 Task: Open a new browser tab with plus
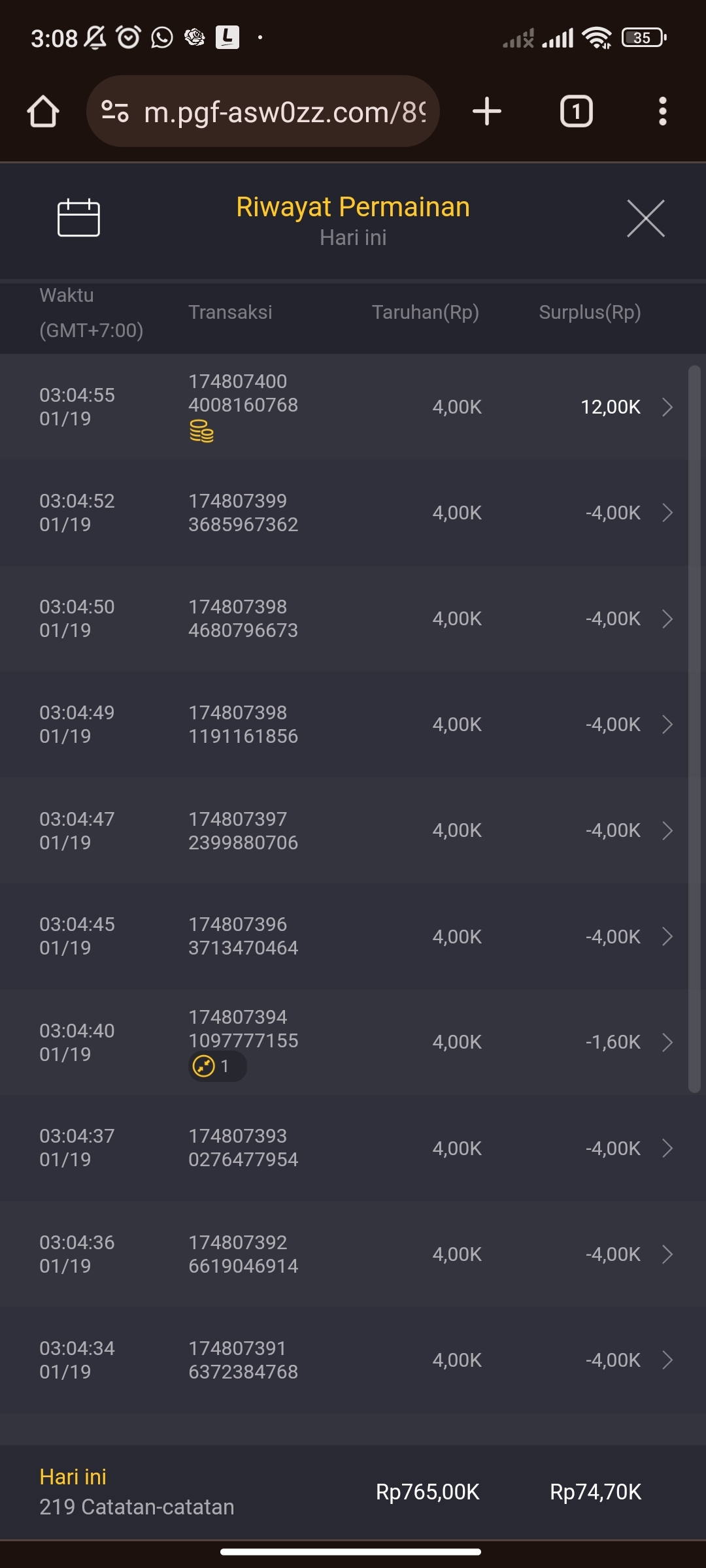pyautogui.click(x=487, y=112)
